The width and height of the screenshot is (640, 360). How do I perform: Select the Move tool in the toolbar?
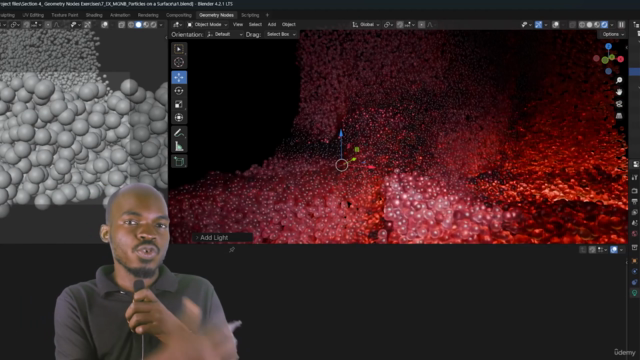click(x=179, y=77)
